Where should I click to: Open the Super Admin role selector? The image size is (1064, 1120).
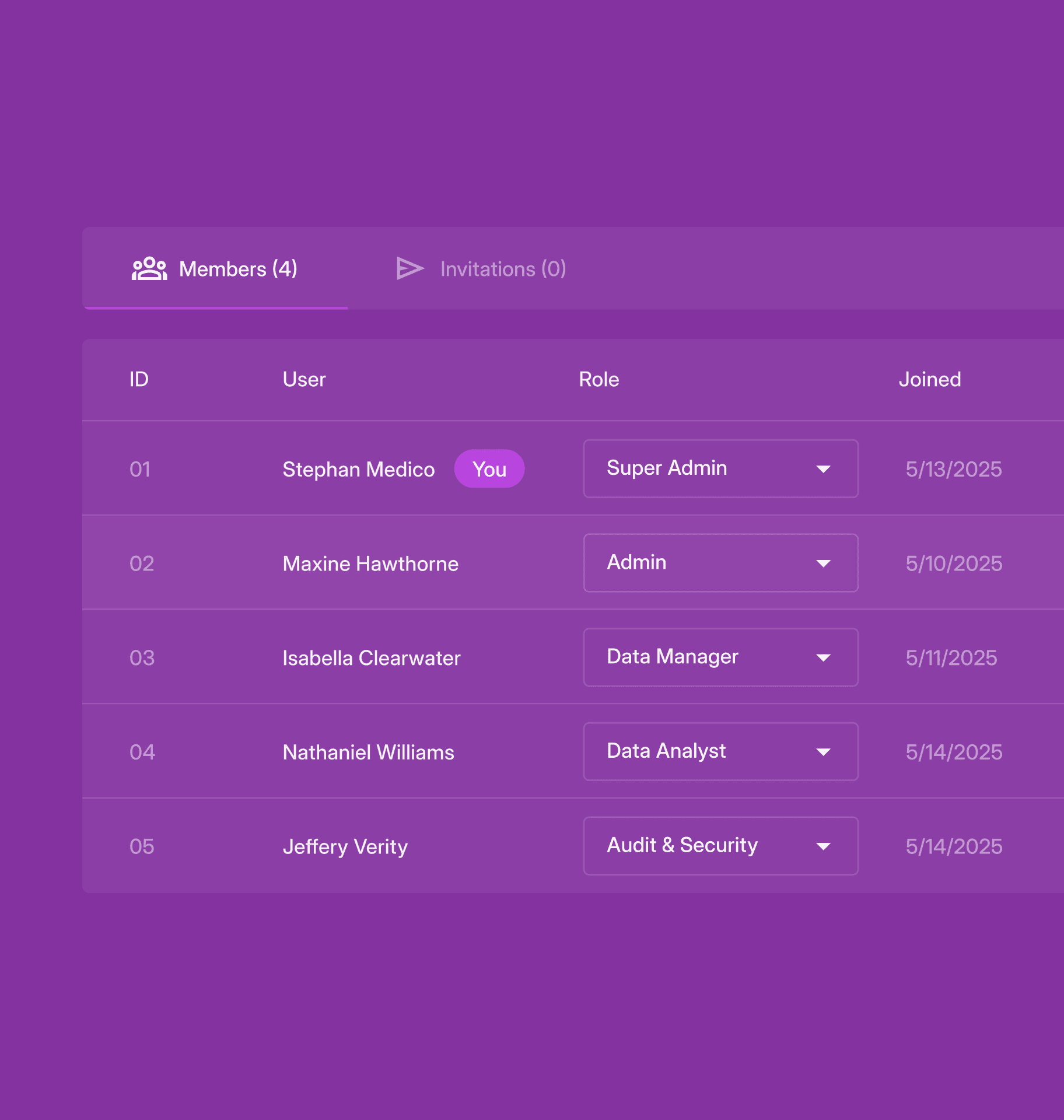point(720,468)
